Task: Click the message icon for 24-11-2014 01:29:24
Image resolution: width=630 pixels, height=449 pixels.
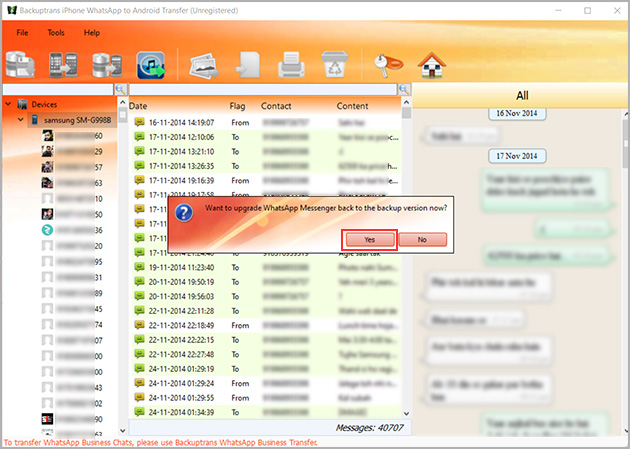Action: (139, 383)
